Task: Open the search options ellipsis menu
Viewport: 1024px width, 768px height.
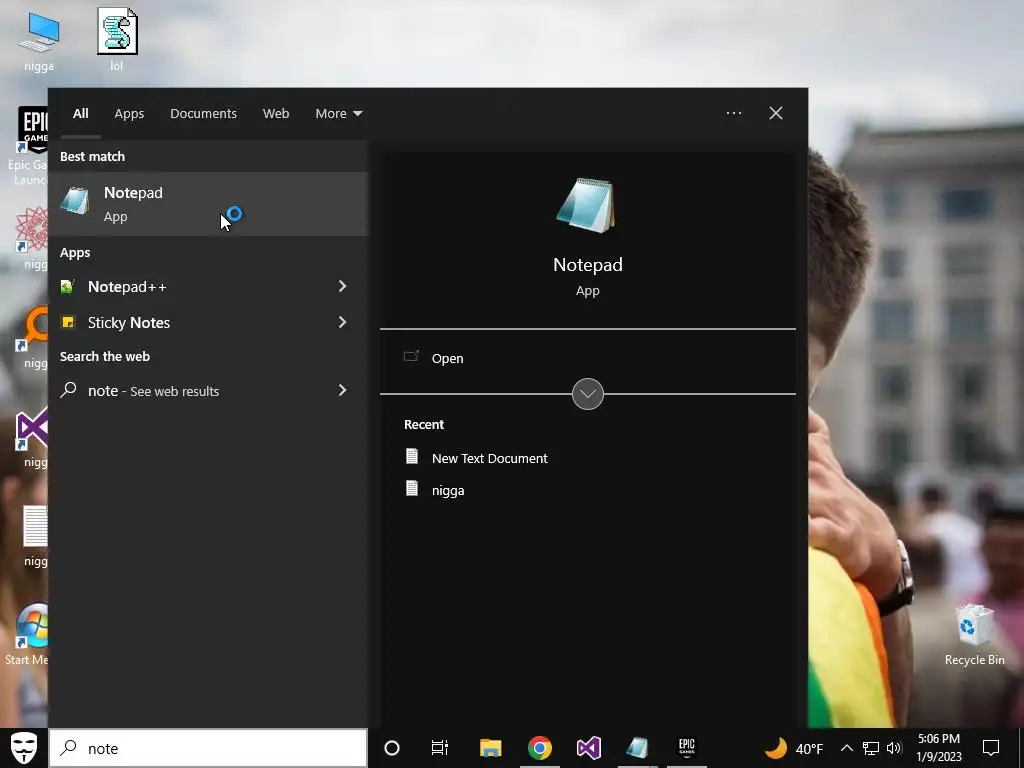Action: pos(733,113)
